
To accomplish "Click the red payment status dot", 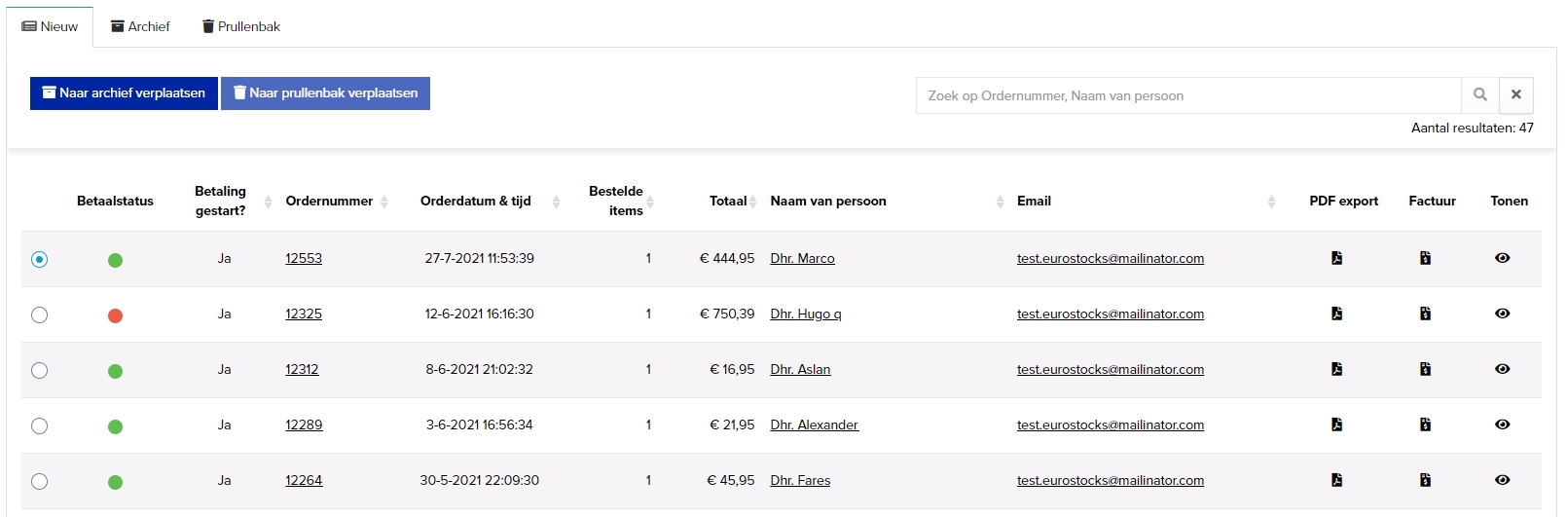I will click(115, 315).
